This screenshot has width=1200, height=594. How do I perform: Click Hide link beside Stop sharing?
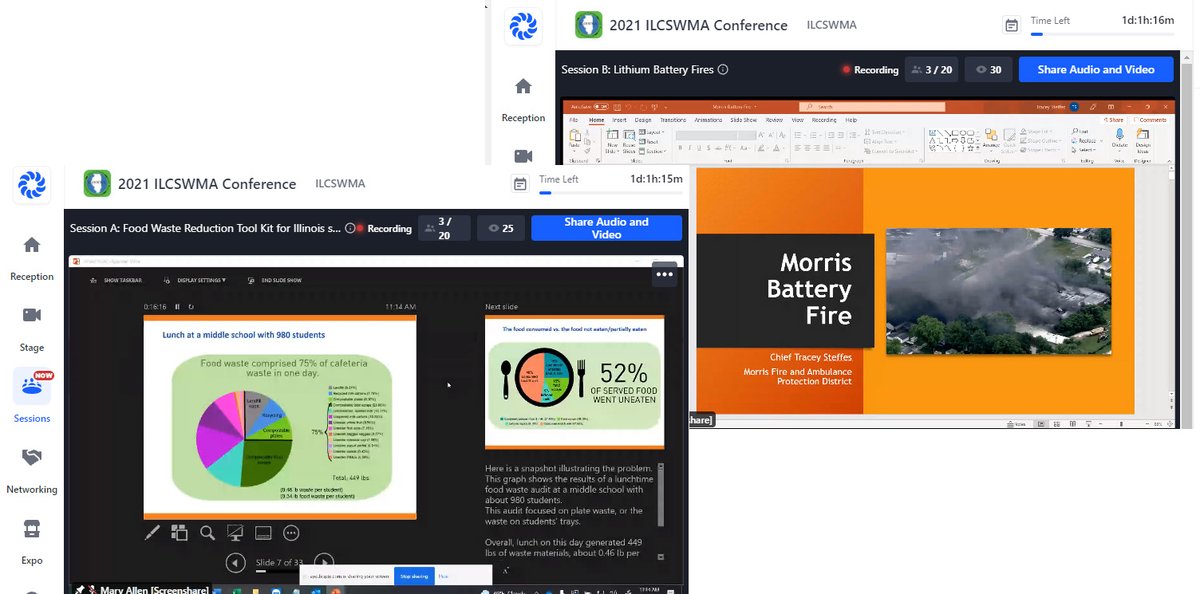pyautogui.click(x=443, y=576)
